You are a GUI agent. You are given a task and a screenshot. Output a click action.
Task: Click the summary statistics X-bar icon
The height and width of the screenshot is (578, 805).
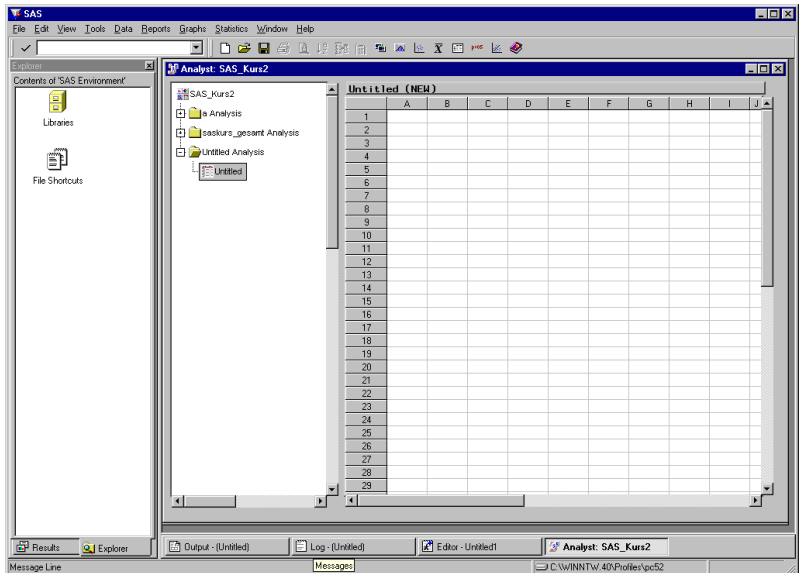(x=438, y=48)
